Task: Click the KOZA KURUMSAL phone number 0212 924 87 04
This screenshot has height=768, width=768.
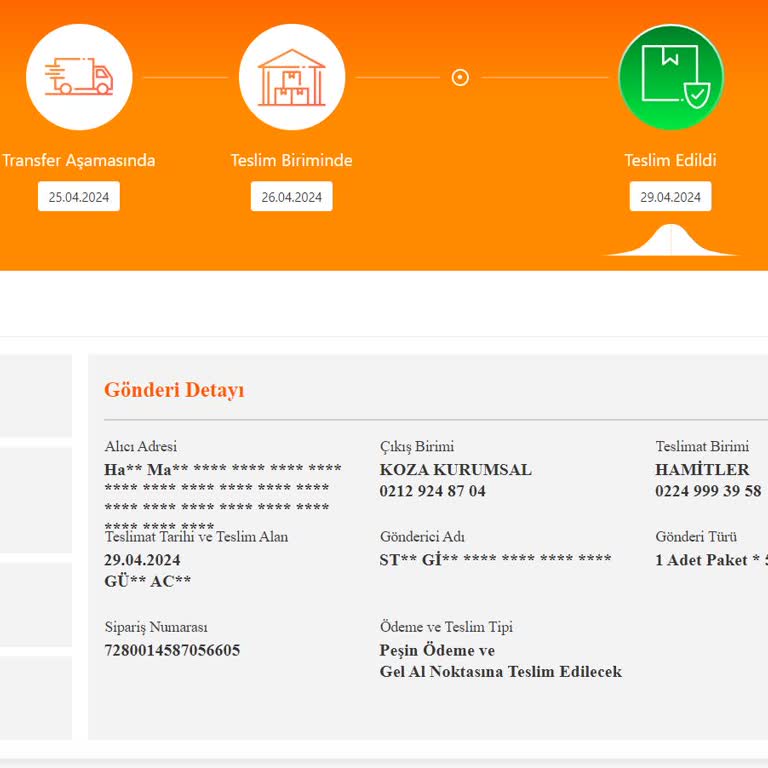Action: [x=432, y=491]
